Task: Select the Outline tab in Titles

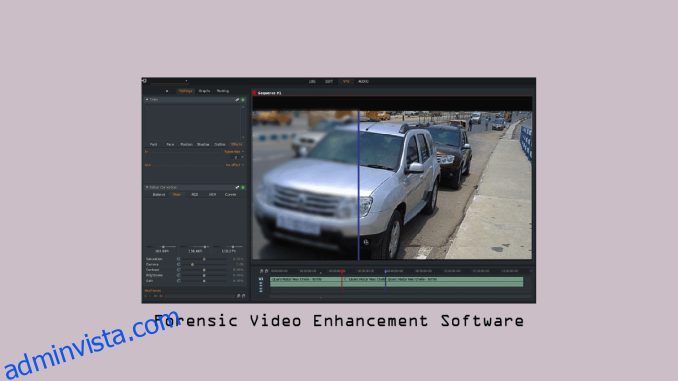Action: pos(220,144)
